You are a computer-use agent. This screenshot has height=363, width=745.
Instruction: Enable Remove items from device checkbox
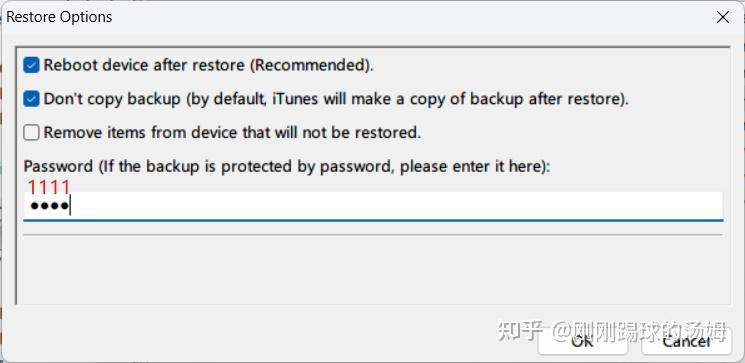pos(31,133)
